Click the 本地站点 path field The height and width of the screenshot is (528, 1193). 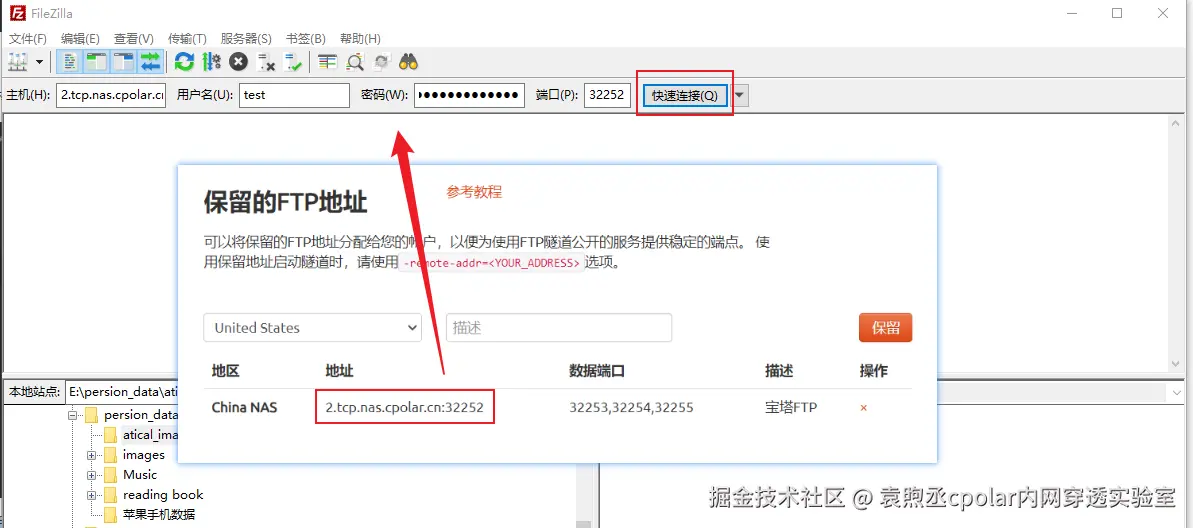coord(122,392)
